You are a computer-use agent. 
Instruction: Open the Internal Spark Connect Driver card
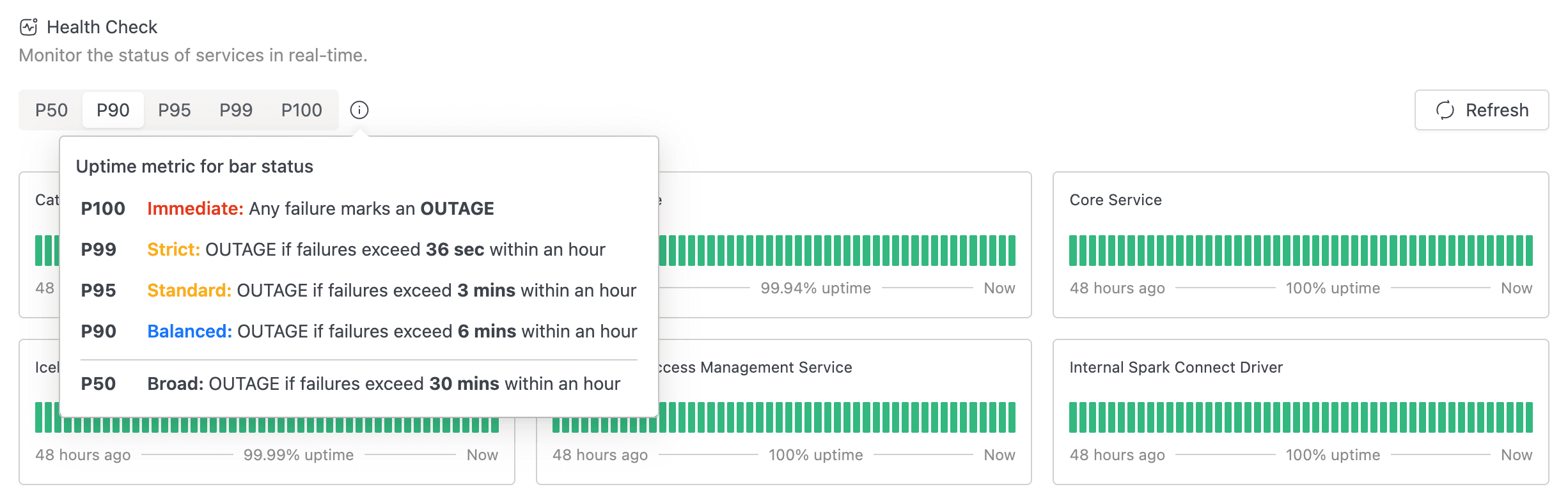click(x=1175, y=368)
